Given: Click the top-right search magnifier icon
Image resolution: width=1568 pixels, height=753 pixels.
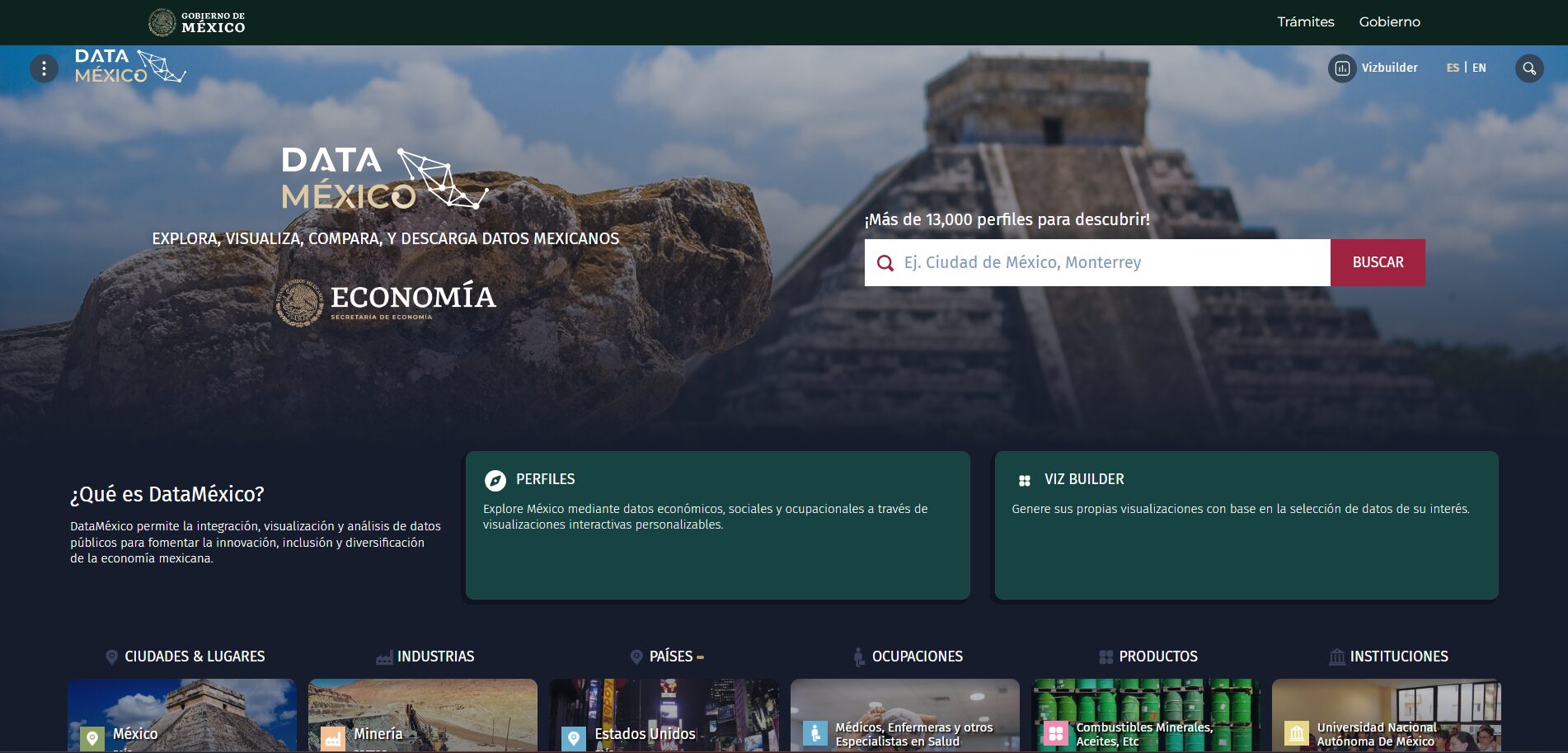Looking at the screenshot, I should (1529, 68).
